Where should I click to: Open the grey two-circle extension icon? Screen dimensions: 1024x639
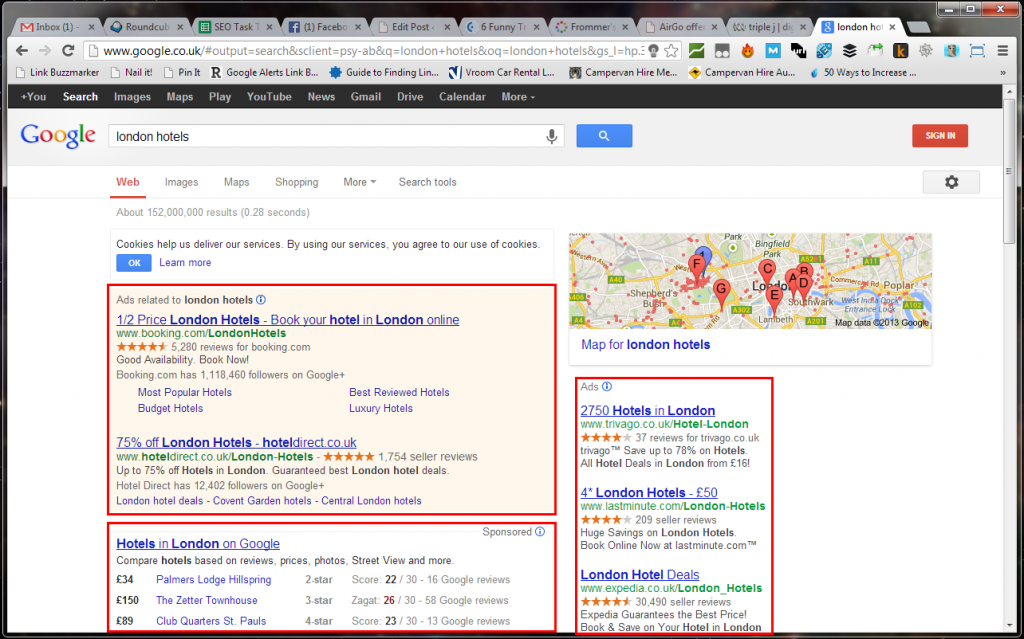tap(722, 50)
